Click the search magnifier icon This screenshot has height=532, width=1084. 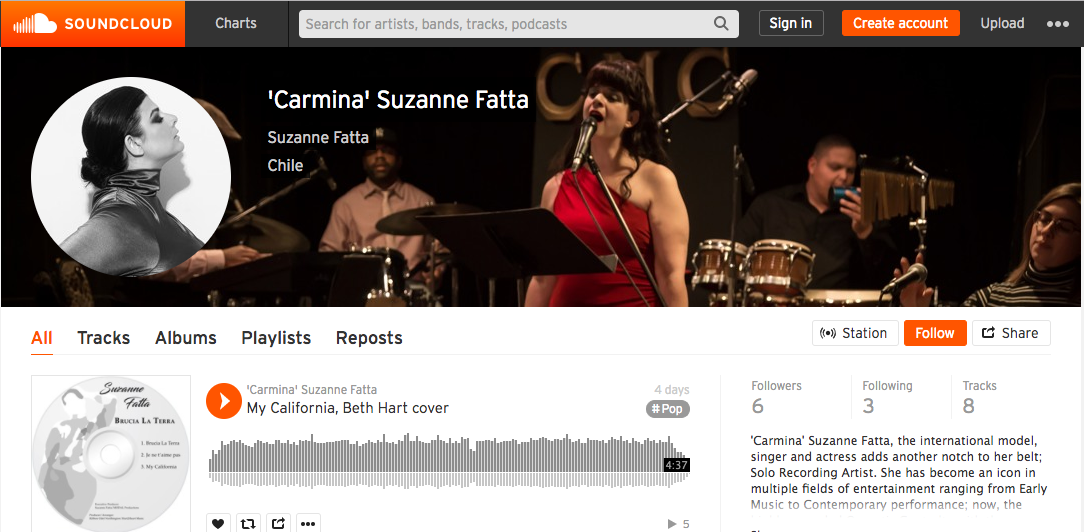[x=721, y=23]
